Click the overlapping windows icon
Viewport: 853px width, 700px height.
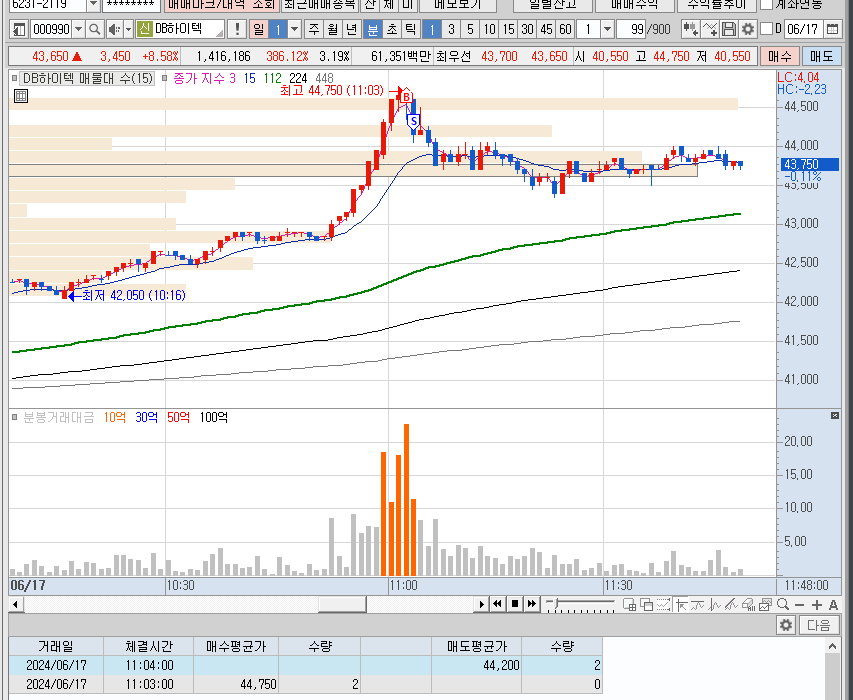[647, 604]
